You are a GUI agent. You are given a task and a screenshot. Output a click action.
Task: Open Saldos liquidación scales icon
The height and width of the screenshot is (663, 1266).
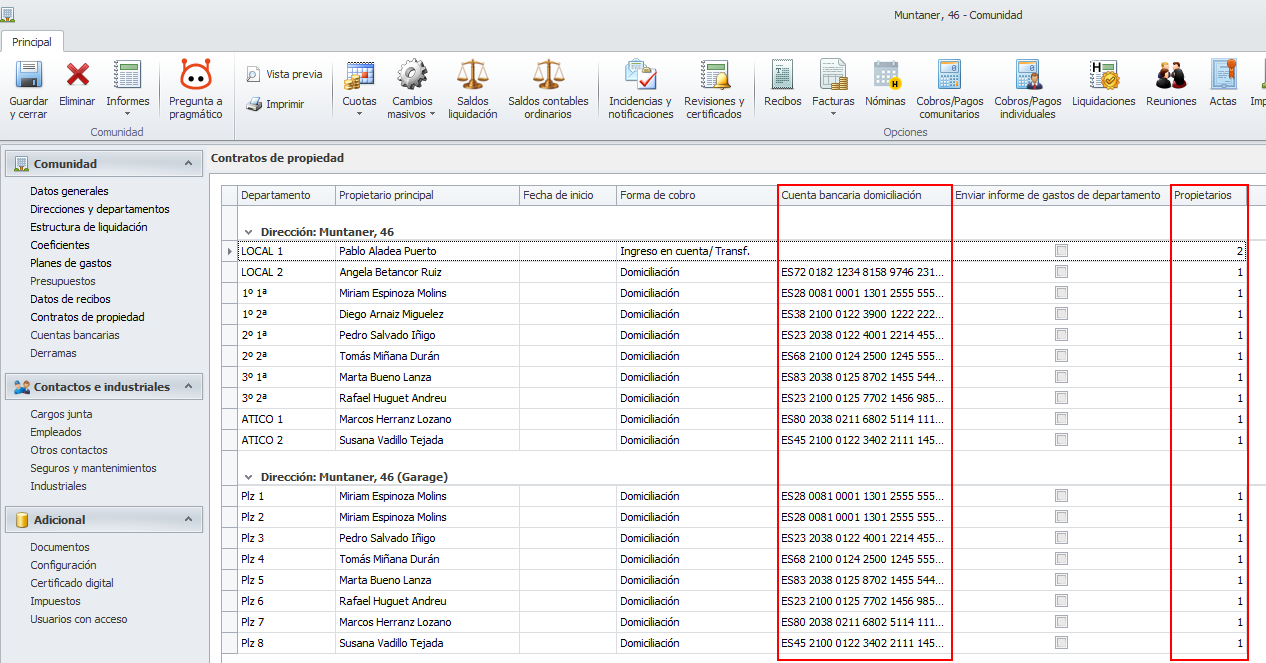pyautogui.click(x=472, y=76)
